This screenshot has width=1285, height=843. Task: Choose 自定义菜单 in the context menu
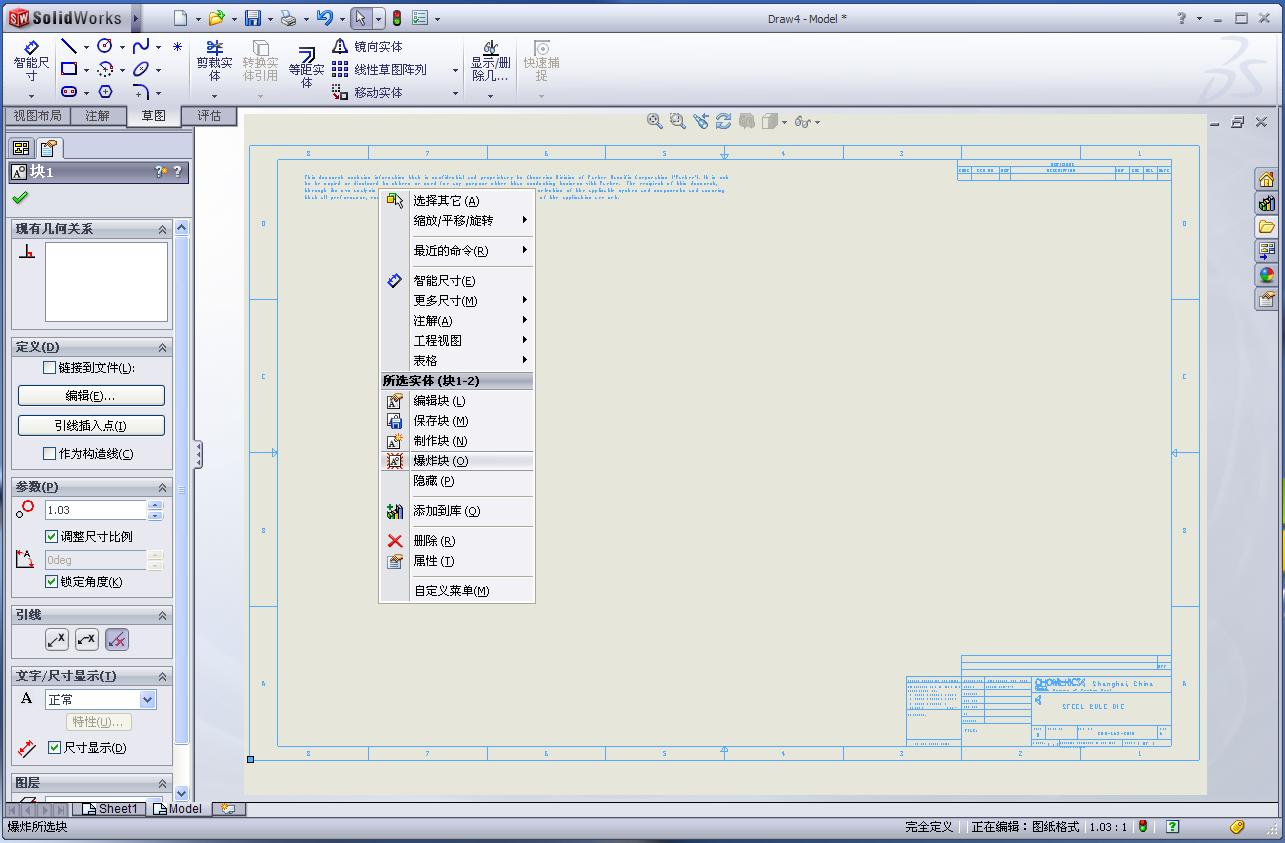pyautogui.click(x=457, y=591)
